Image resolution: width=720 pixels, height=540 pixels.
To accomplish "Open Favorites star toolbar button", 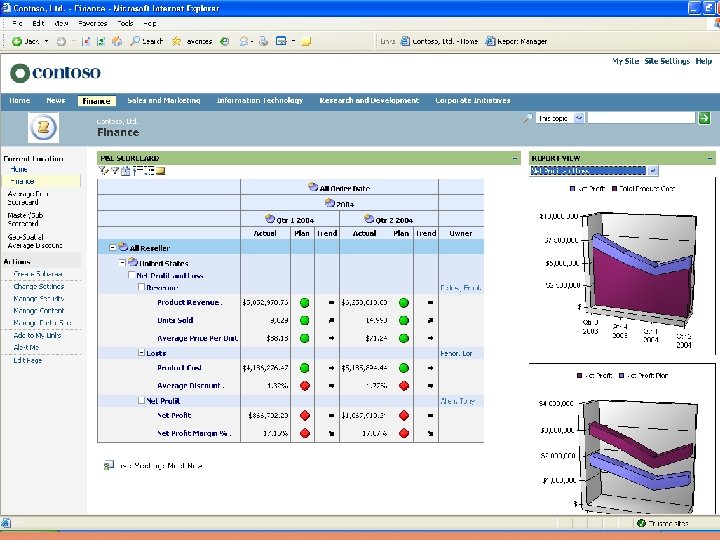I will (x=192, y=41).
